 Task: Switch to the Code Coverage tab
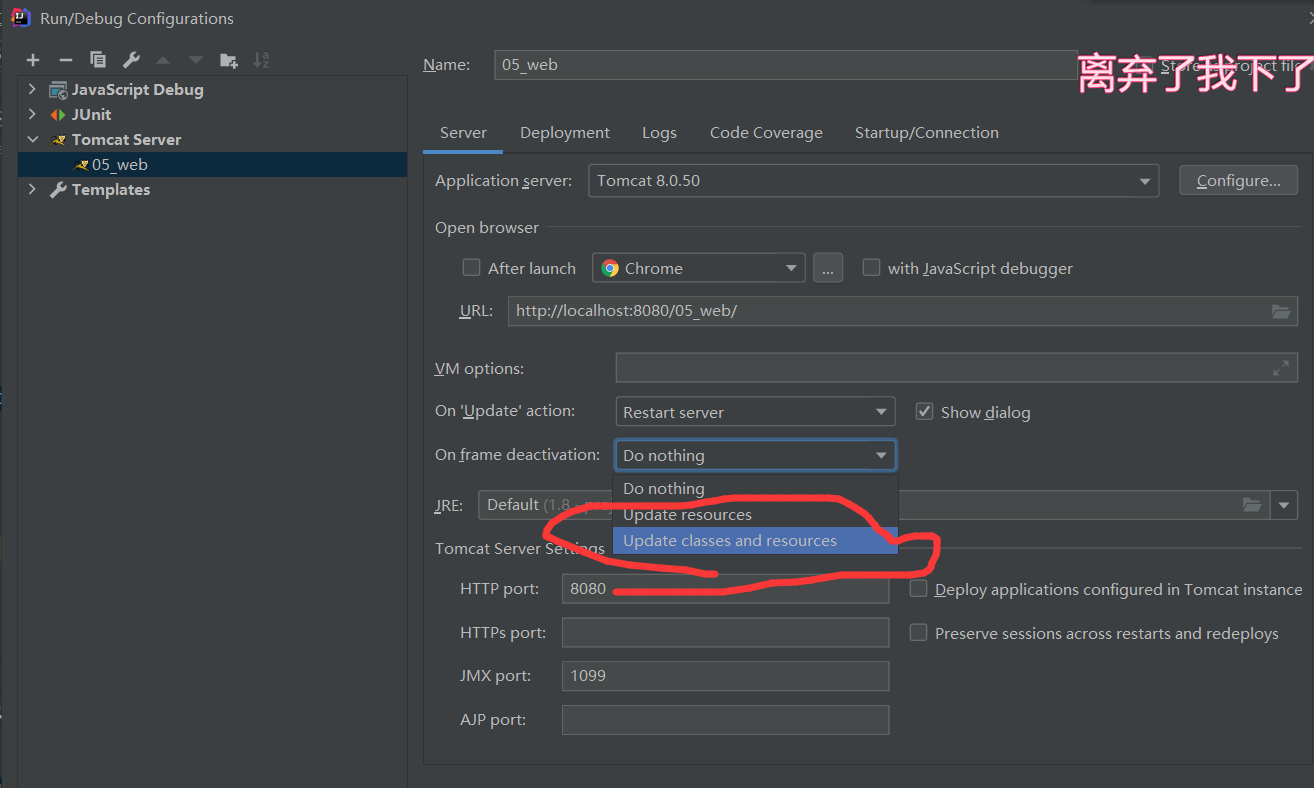pyautogui.click(x=766, y=133)
